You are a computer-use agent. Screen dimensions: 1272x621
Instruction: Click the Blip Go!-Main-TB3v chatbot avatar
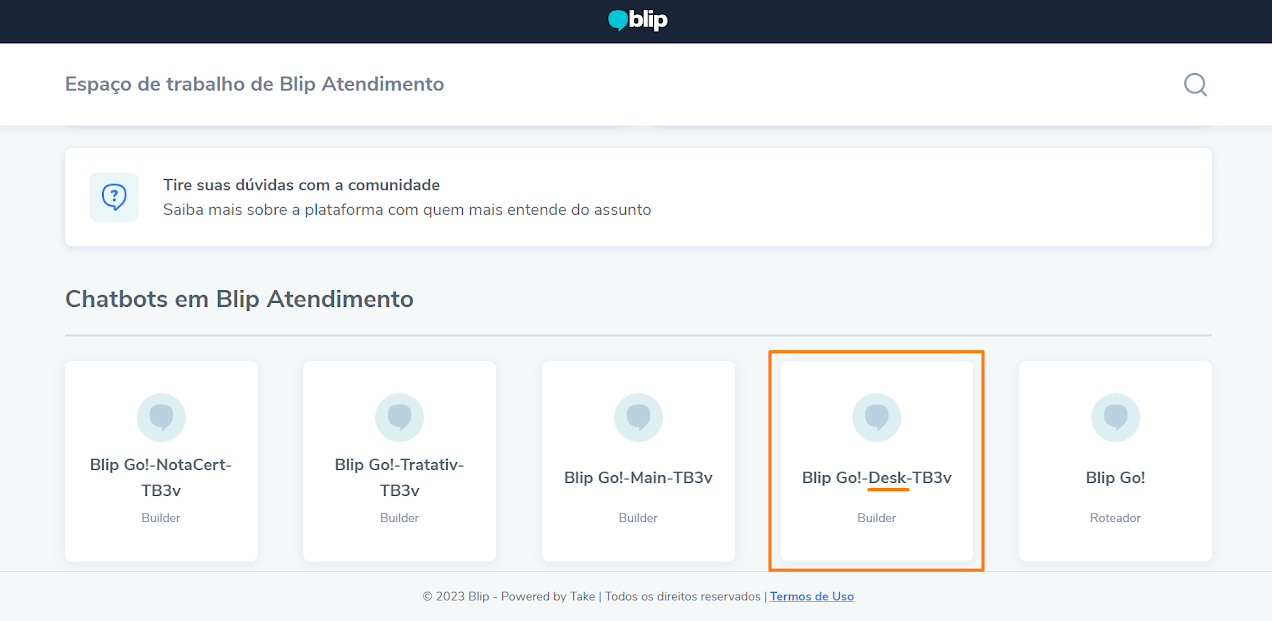tap(638, 417)
